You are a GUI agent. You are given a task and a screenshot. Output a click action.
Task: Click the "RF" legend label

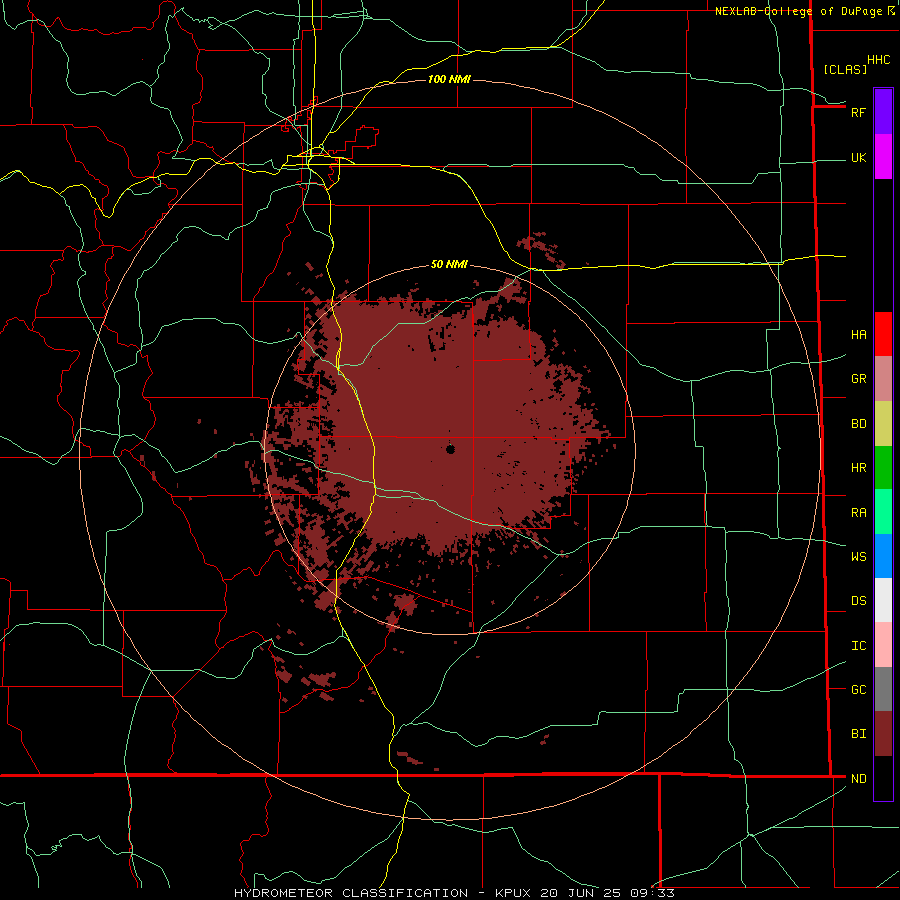858,112
